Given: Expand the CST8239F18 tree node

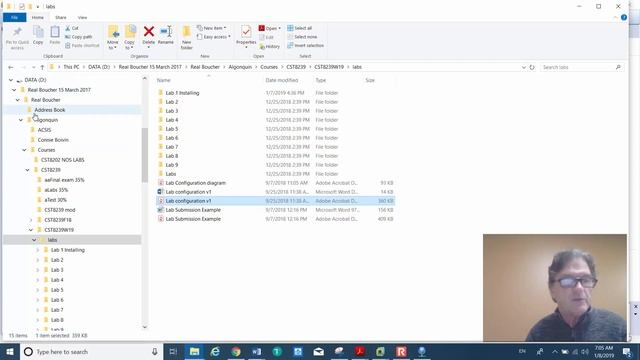Looking at the screenshot, I should point(31,220).
